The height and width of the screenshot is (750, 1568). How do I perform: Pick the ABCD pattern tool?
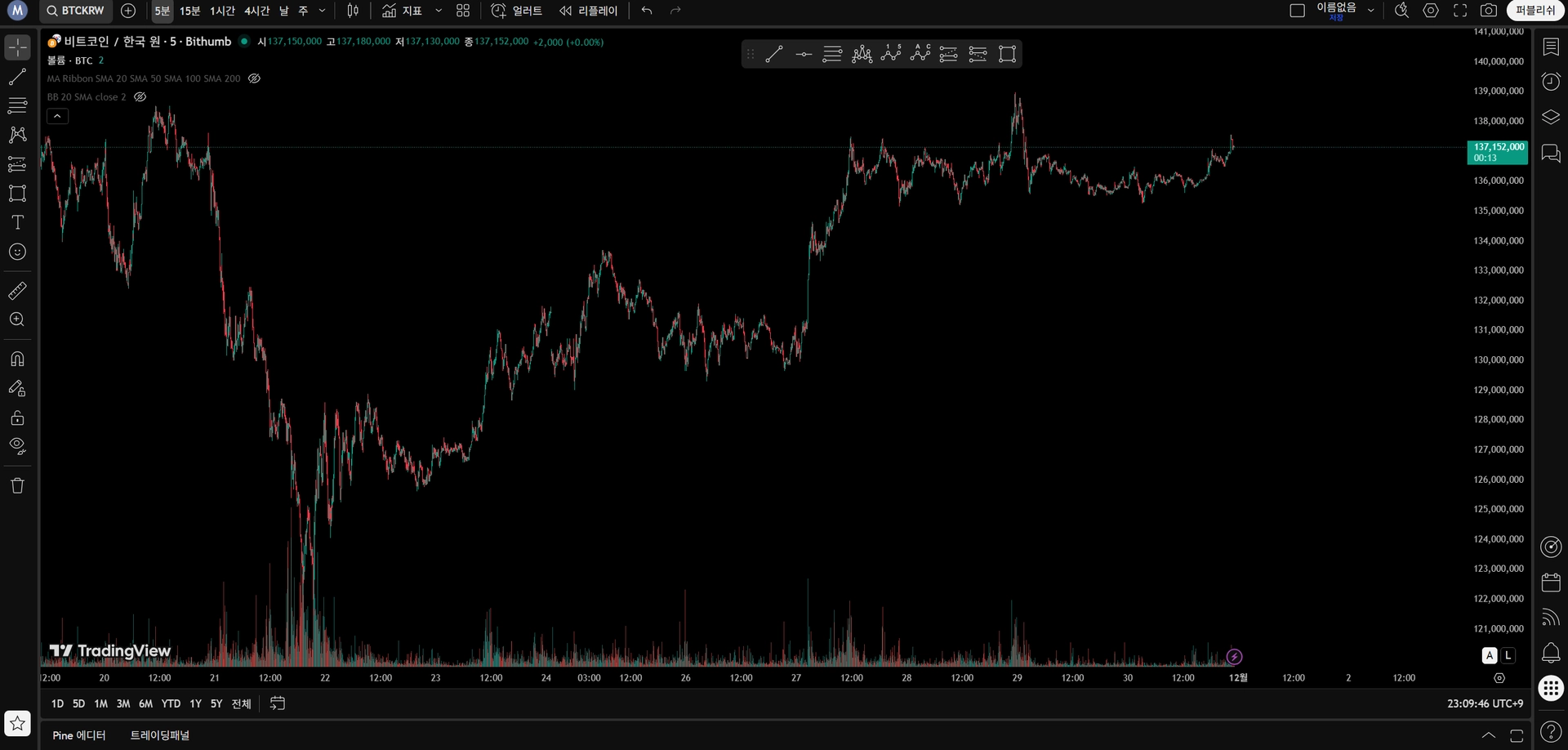(x=920, y=55)
